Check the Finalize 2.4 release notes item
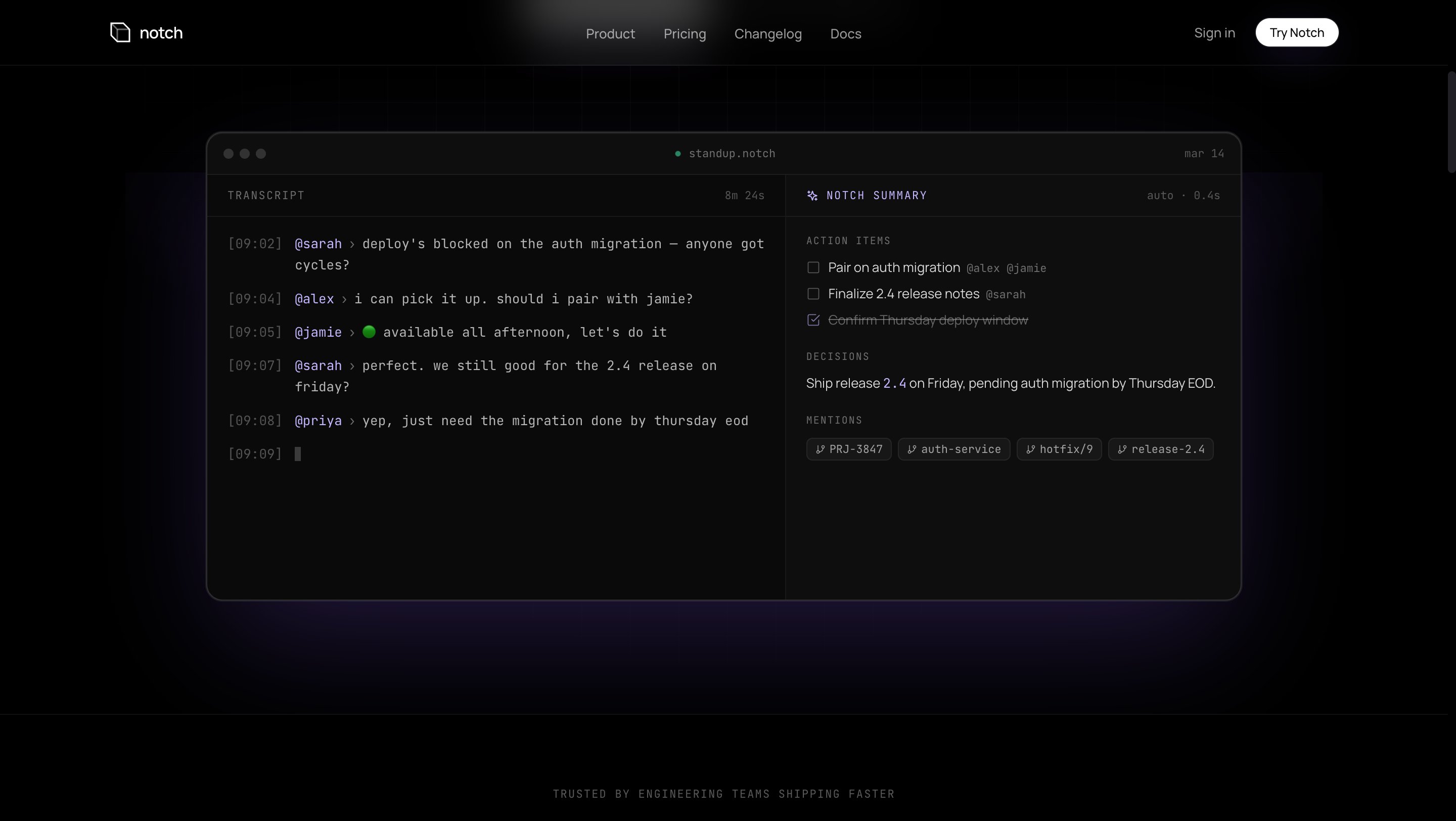Viewport: 1456px width, 821px height. point(813,294)
